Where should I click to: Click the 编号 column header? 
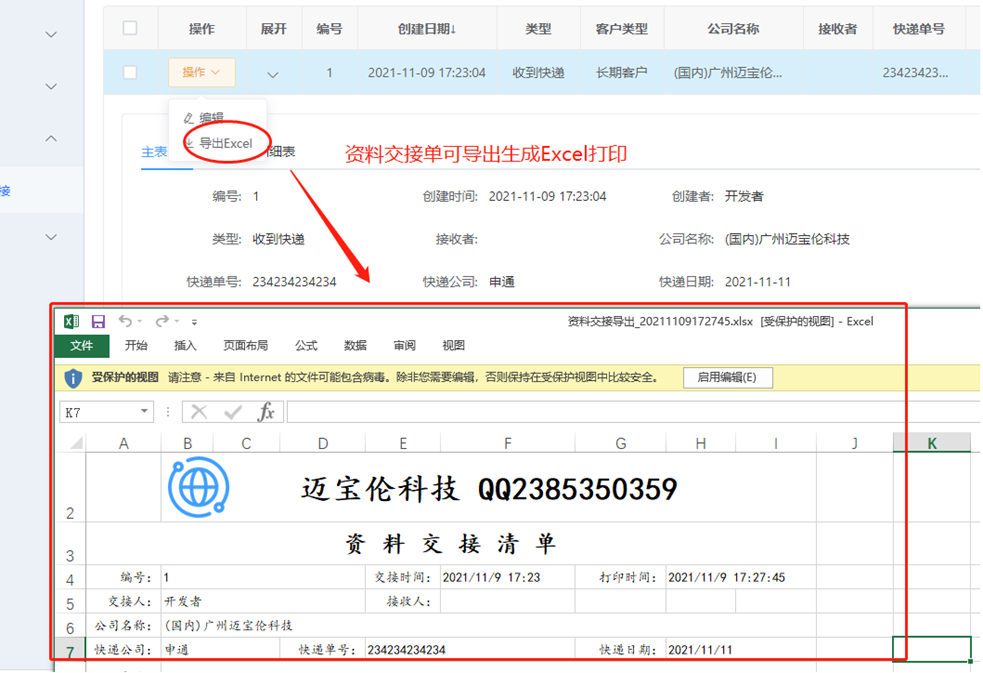point(329,29)
